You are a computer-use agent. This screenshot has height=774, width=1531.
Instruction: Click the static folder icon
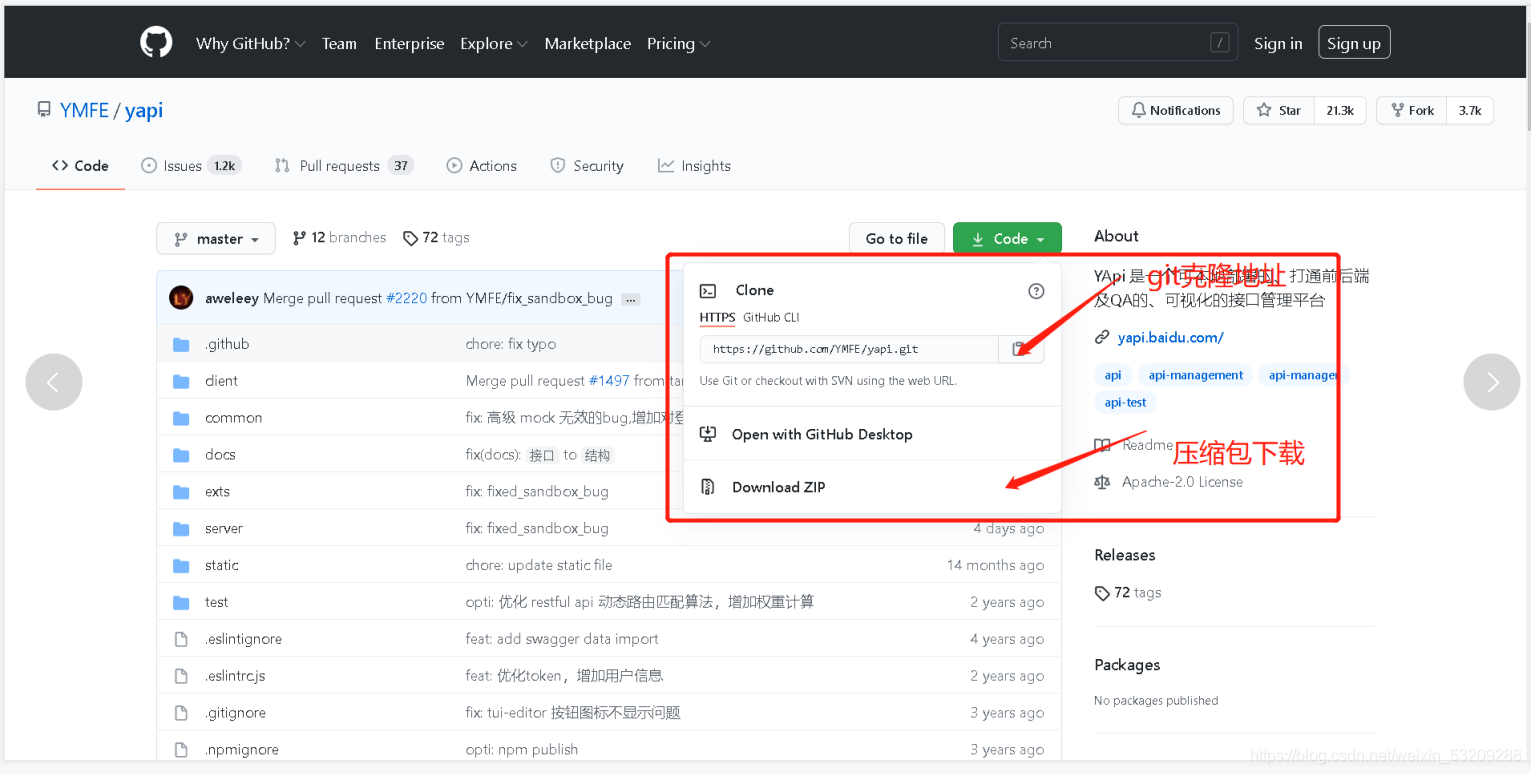[181, 566]
